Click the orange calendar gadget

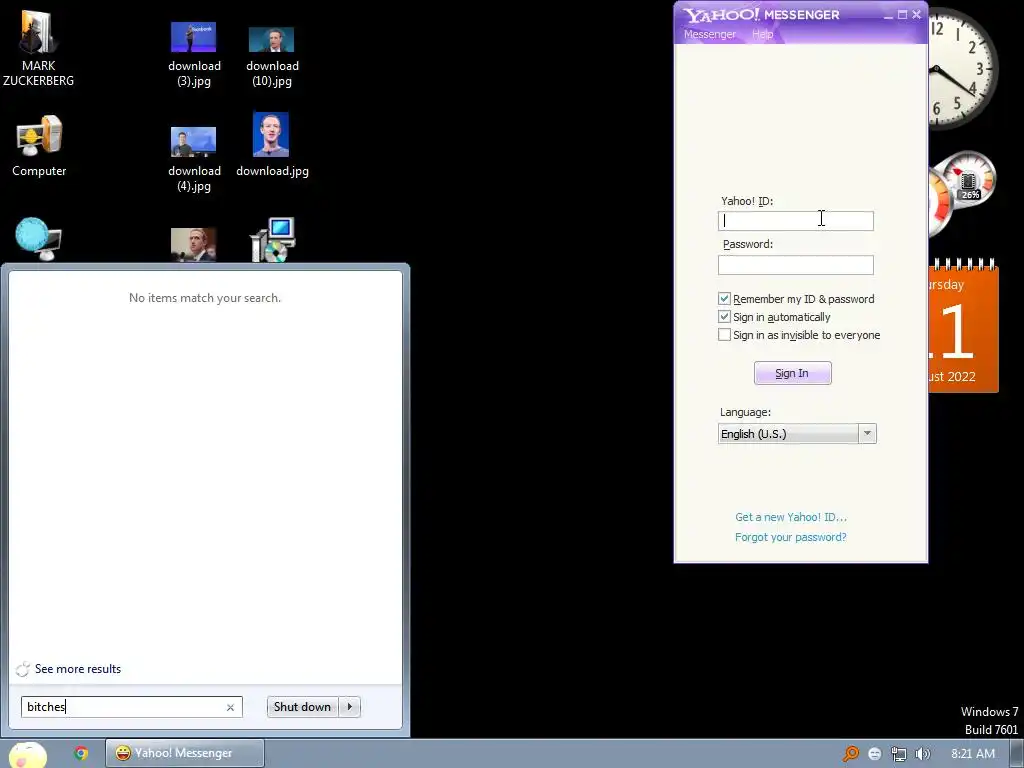pyautogui.click(x=963, y=325)
